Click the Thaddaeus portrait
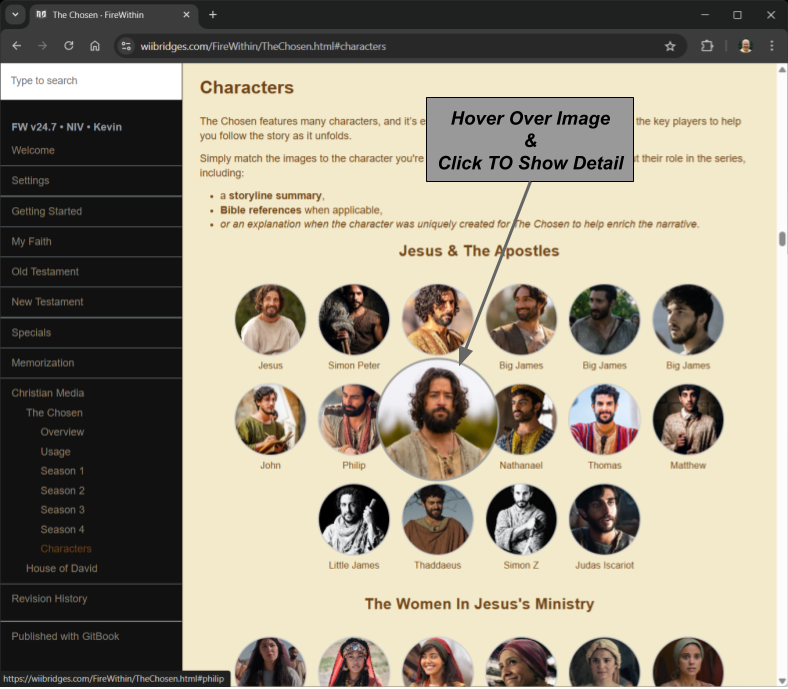Viewport: 788px width, 689px height. 437,520
